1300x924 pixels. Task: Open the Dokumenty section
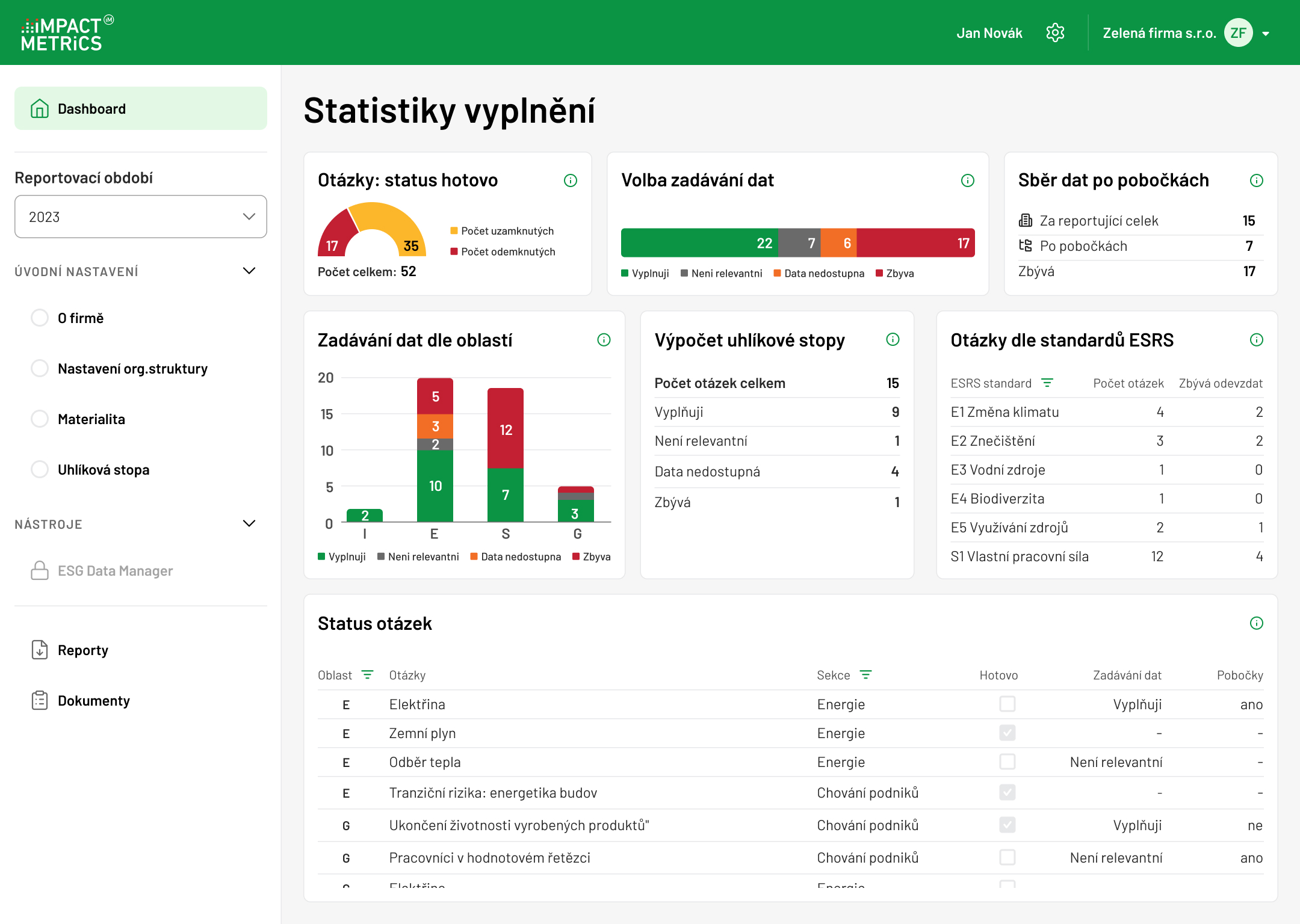(x=93, y=700)
